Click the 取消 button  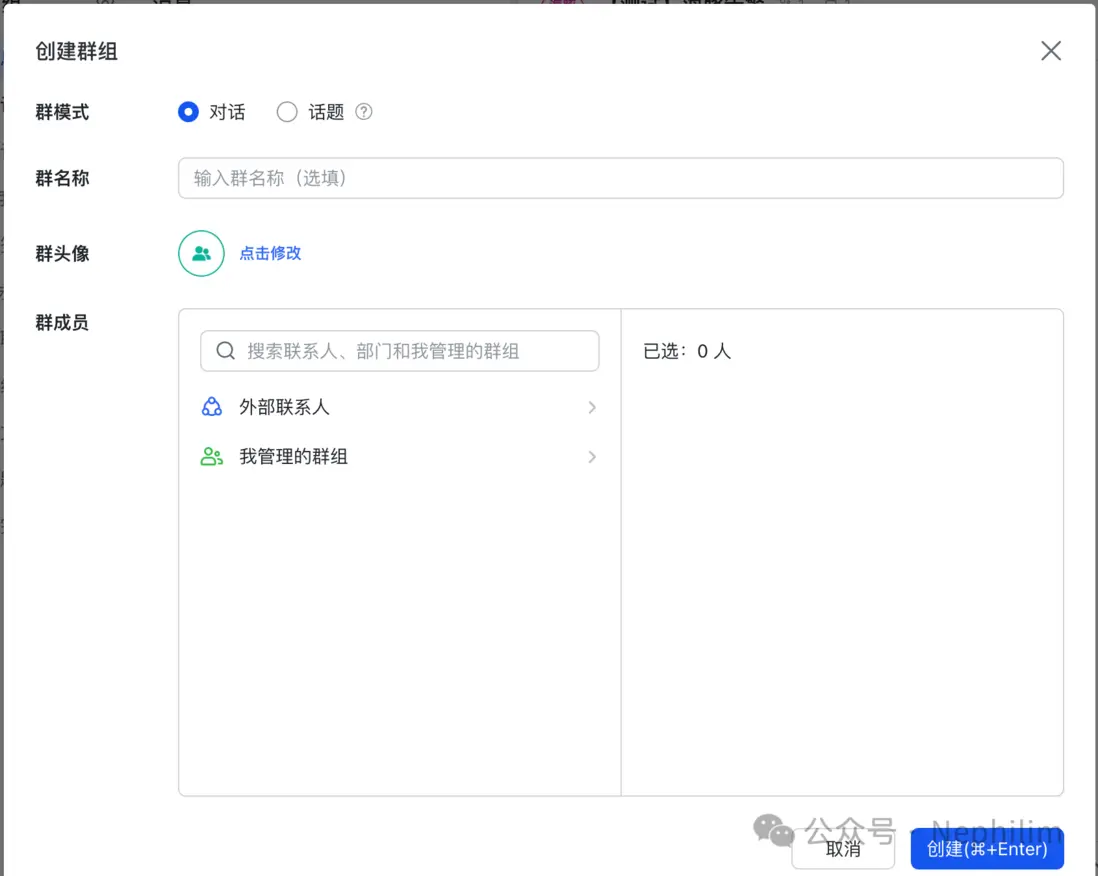pyautogui.click(x=843, y=849)
